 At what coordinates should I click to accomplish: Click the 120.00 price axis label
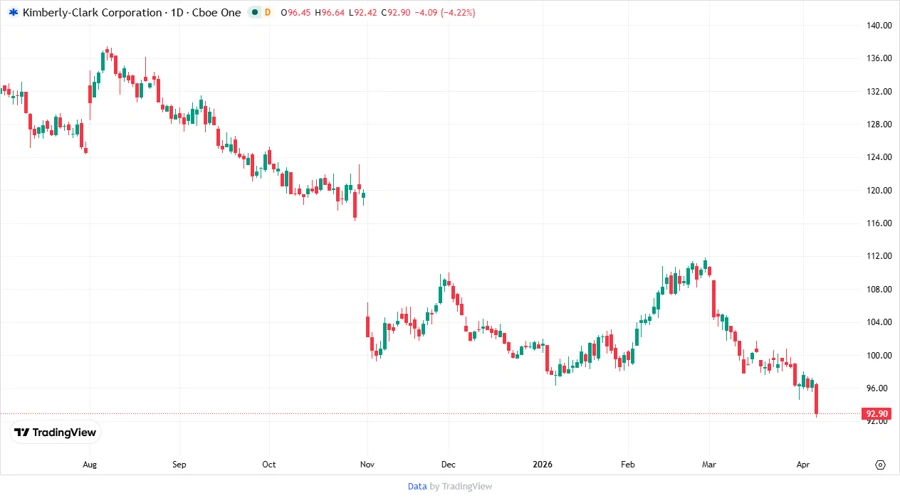coord(879,190)
